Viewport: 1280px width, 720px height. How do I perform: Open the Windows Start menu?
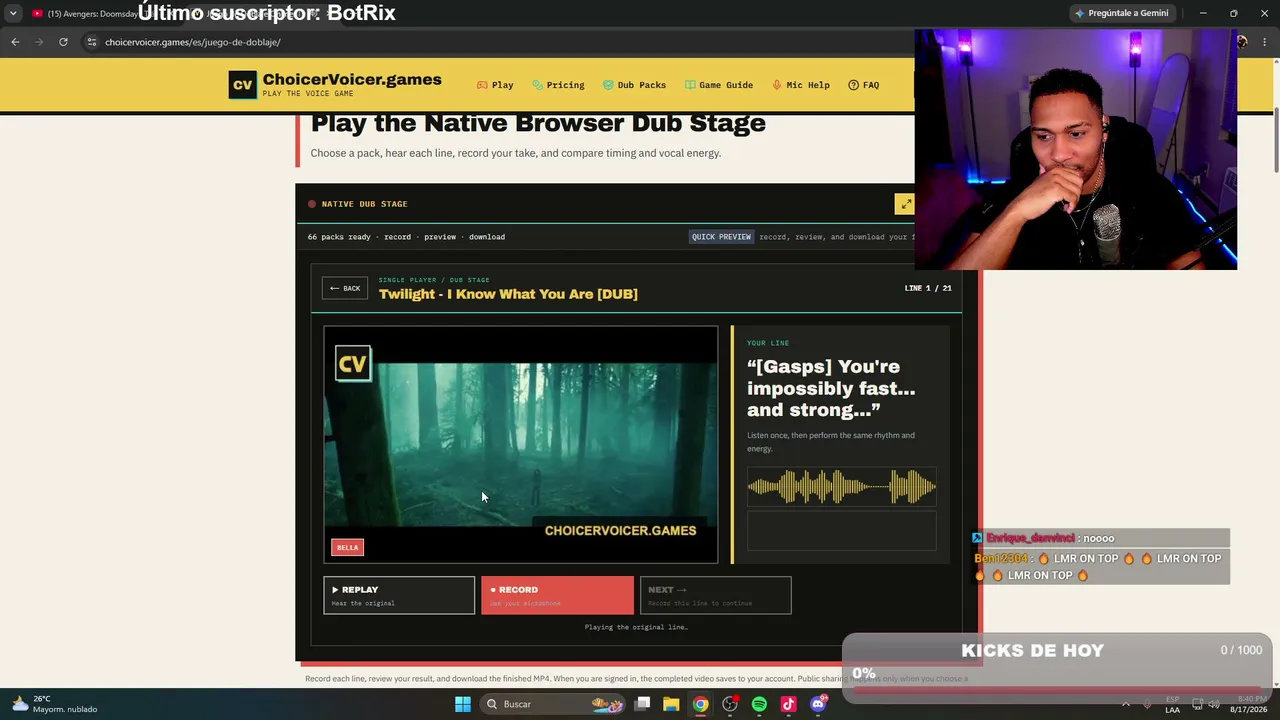point(463,704)
